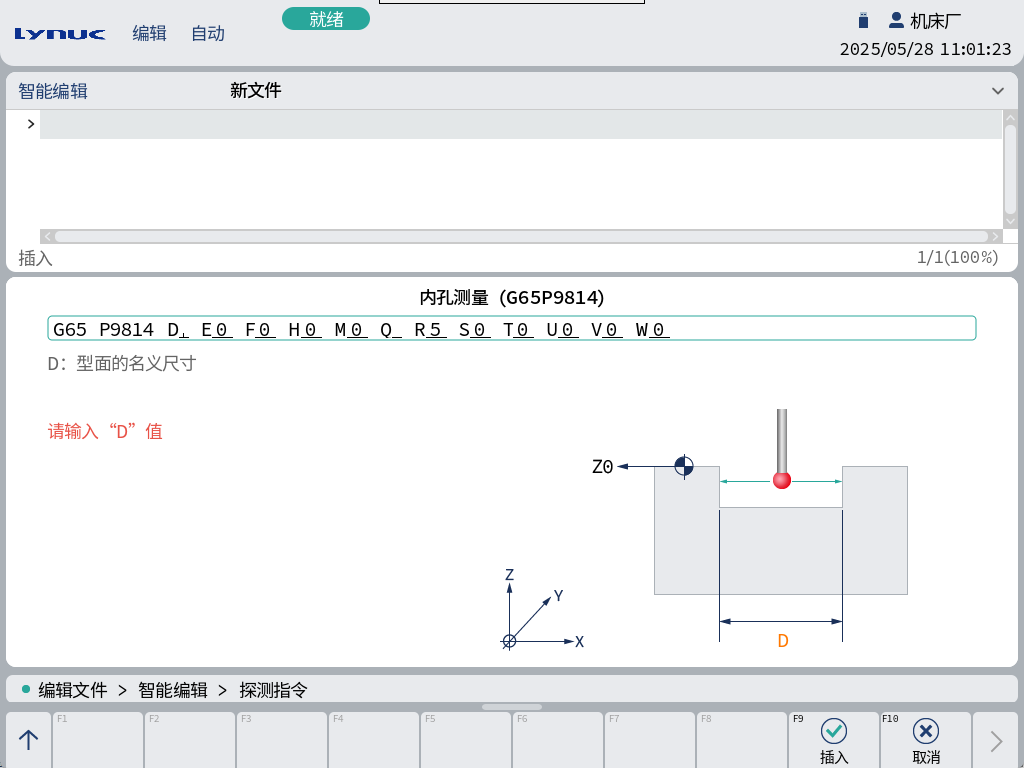This screenshot has width=1024, height=768.
Task: Cancel with the F10 取消 button
Action: pos(926,741)
